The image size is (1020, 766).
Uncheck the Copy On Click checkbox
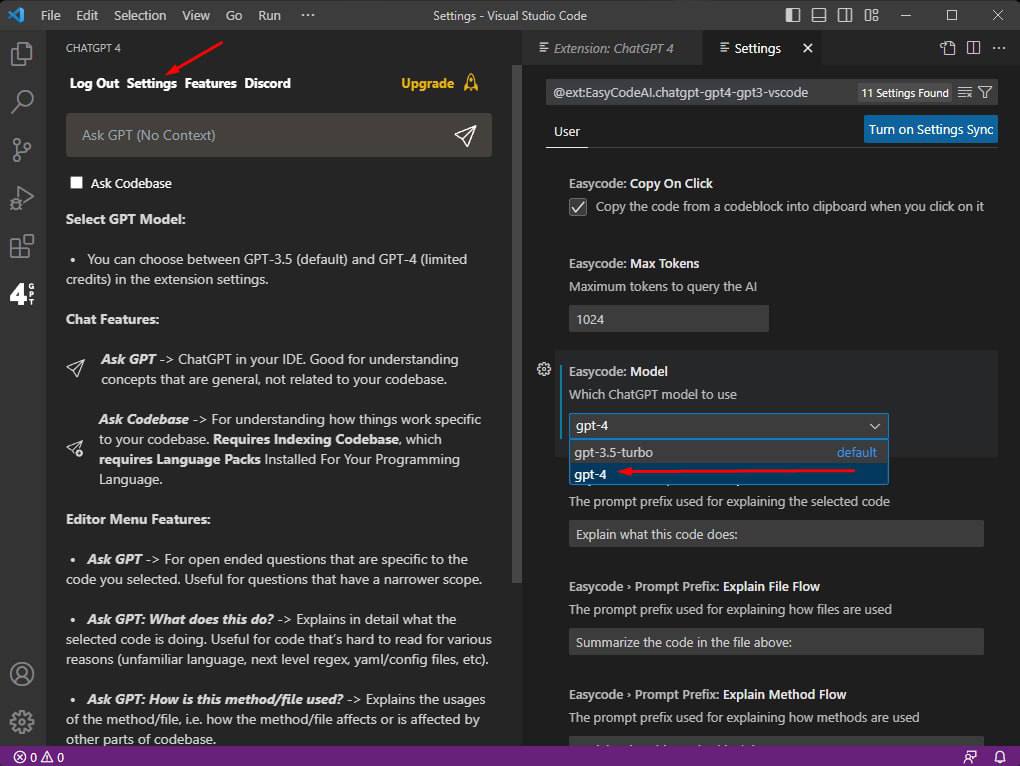click(x=578, y=207)
